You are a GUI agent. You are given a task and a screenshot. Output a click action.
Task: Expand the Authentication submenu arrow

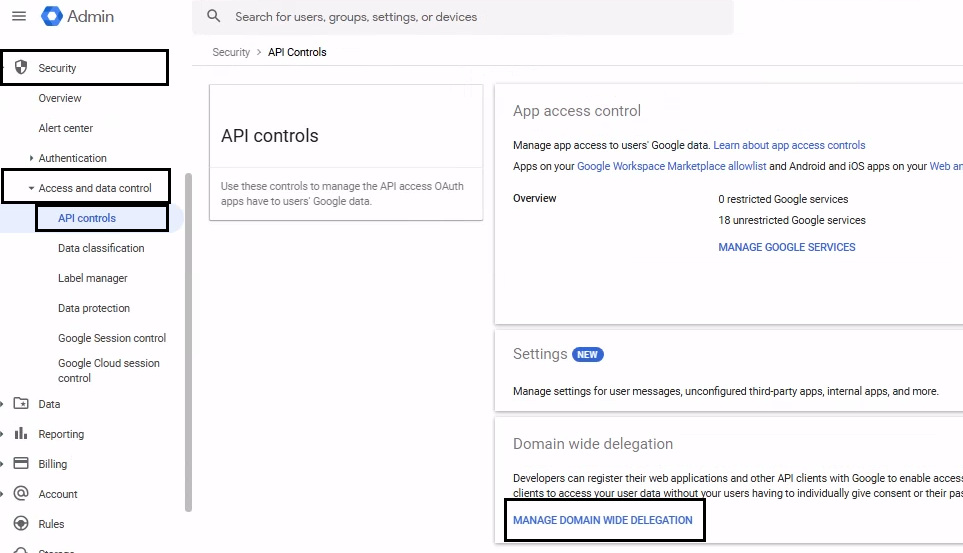coord(31,158)
